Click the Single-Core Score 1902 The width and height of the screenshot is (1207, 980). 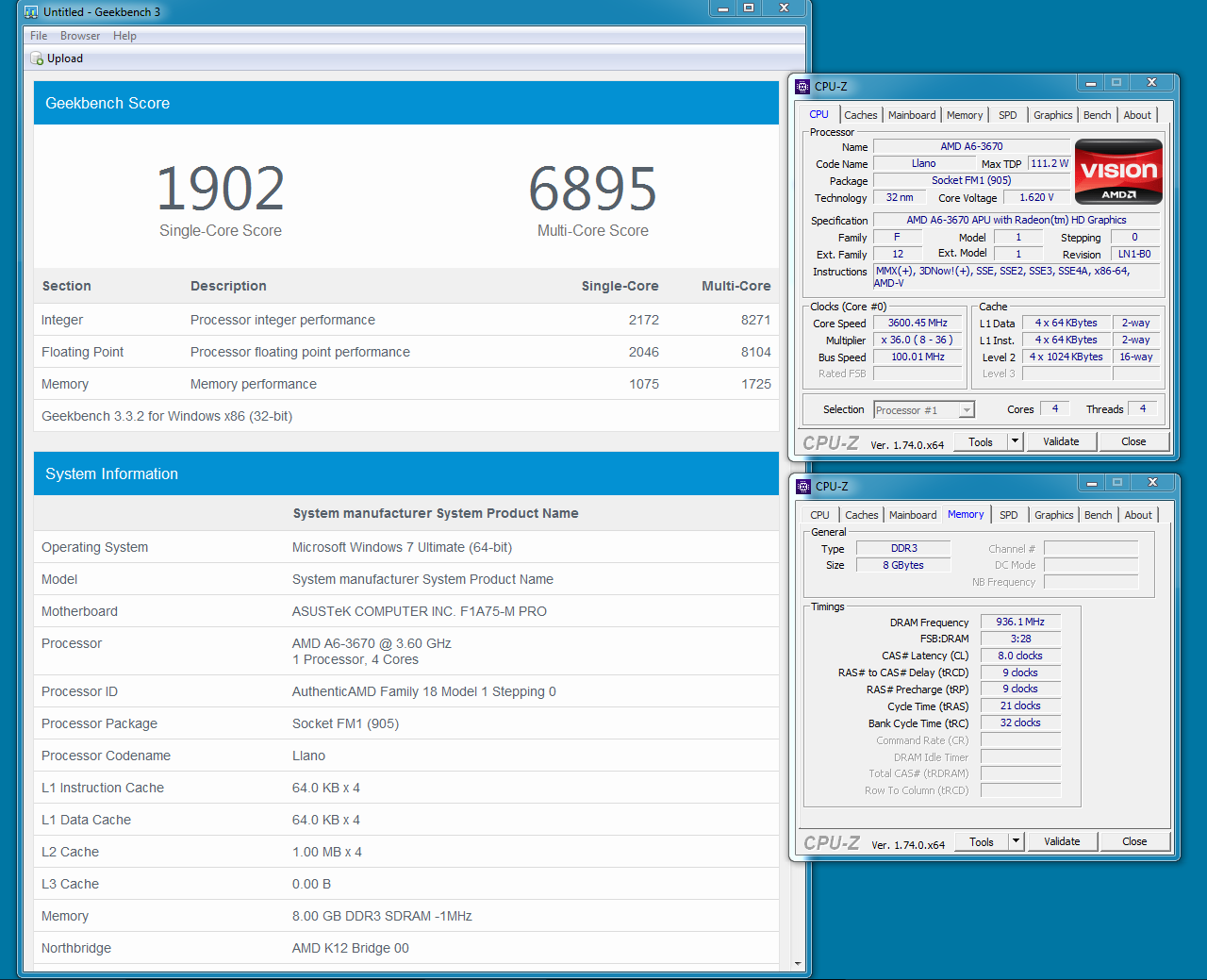click(221, 189)
